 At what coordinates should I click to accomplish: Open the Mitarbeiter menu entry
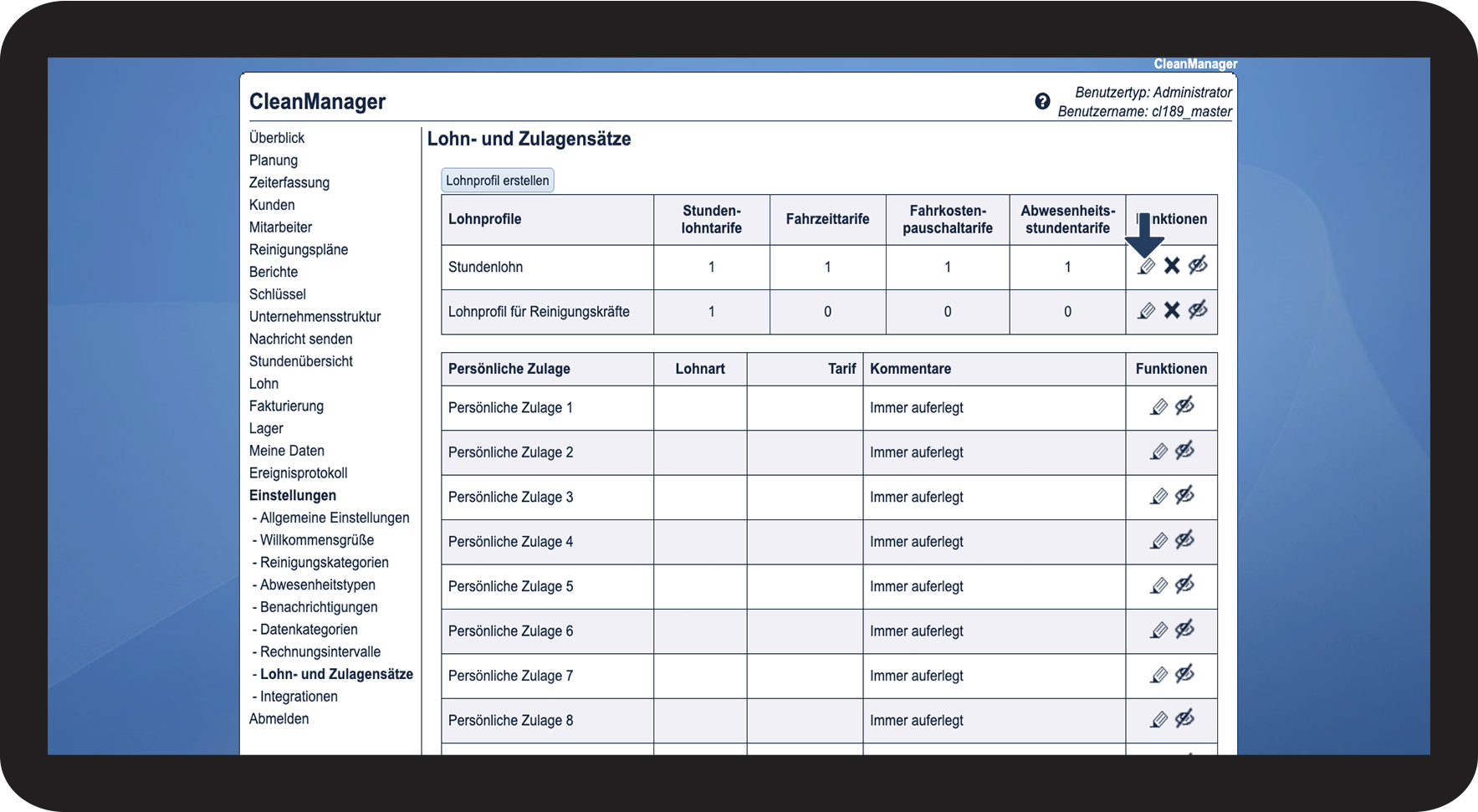coord(280,227)
